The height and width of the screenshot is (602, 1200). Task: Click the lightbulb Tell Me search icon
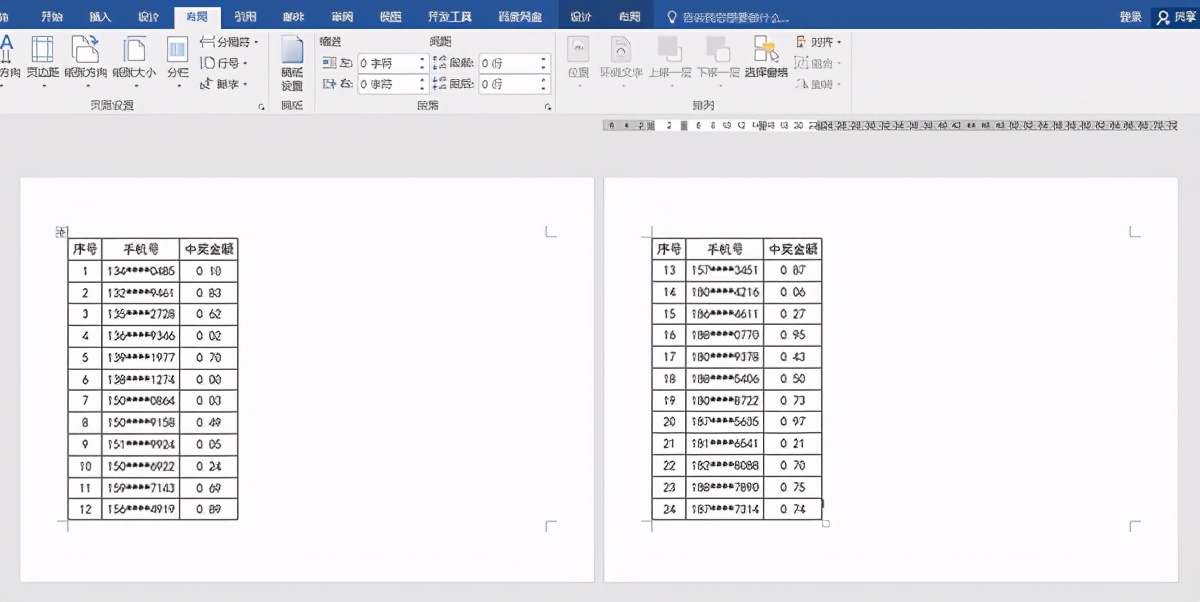pos(671,17)
